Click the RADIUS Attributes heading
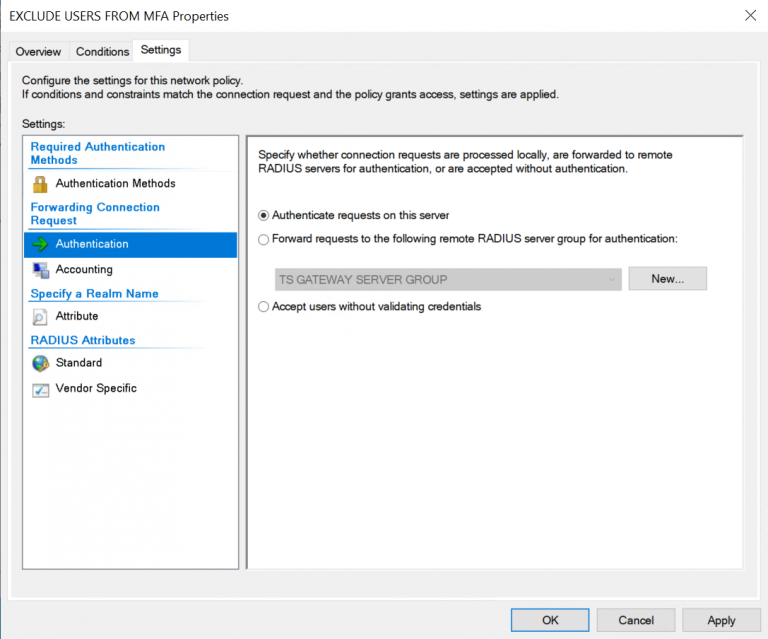Viewport: 768px width, 639px height. coord(83,340)
